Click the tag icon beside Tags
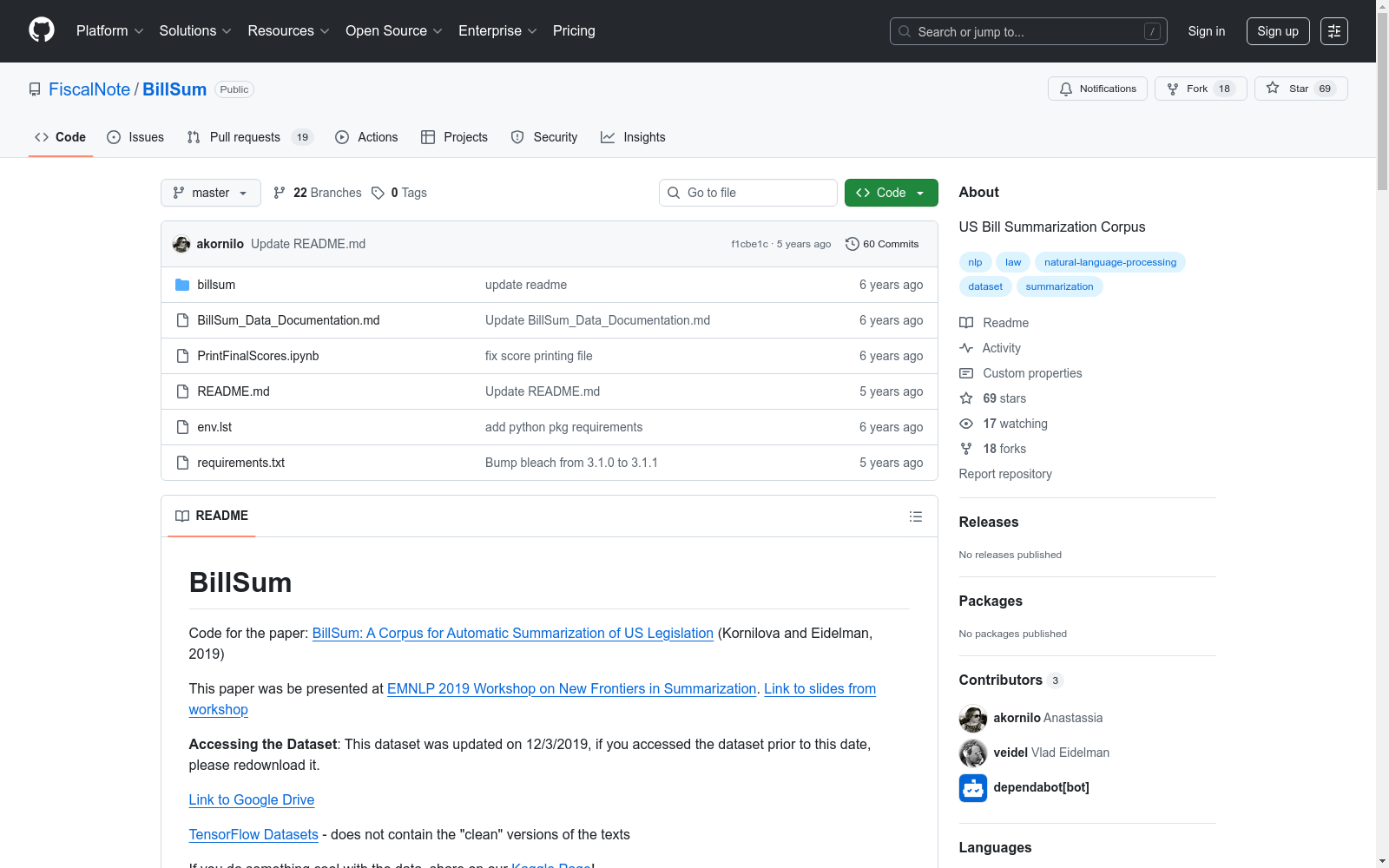 tap(378, 193)
